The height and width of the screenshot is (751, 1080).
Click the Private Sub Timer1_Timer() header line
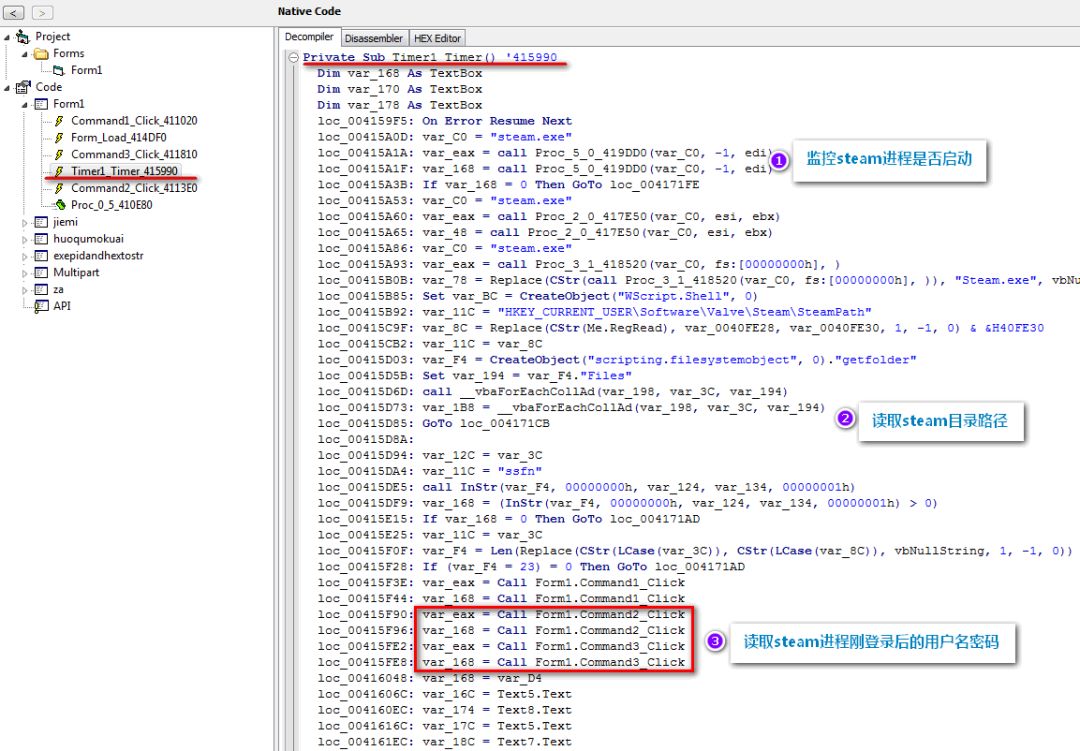pyautogui.click(x=430, y=57)
